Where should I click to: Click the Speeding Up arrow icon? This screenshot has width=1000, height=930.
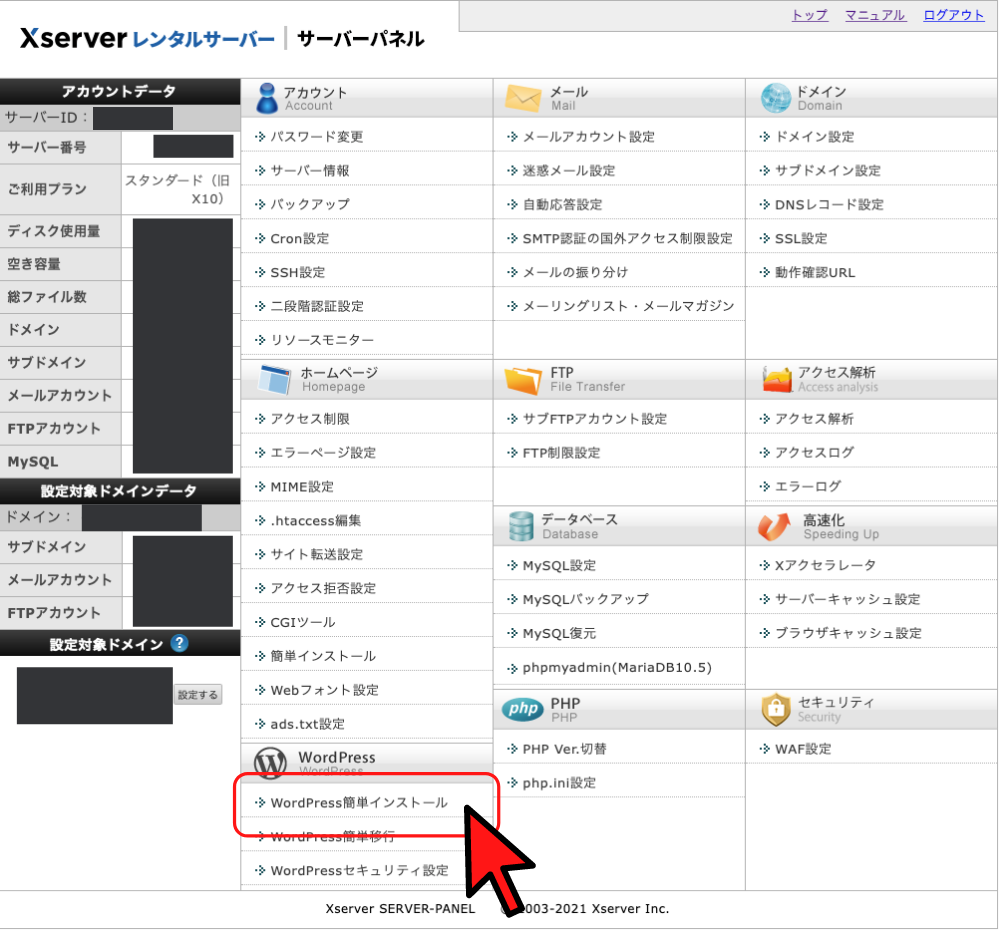point(774,527)
